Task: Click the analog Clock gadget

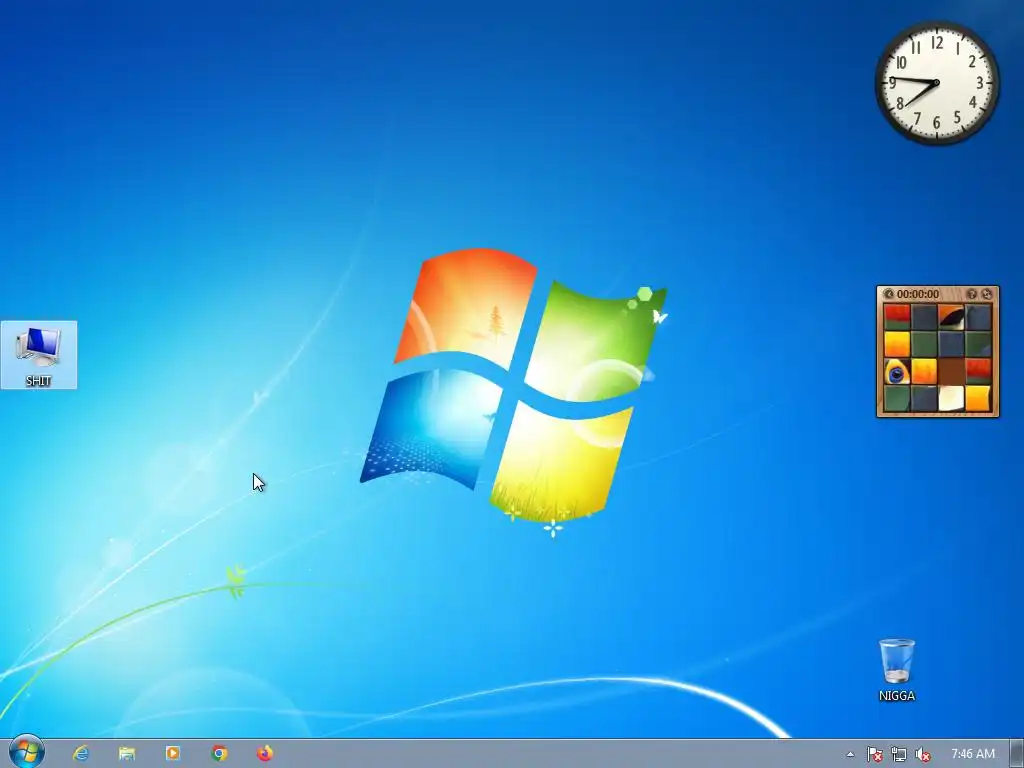Action: point(936,83)
